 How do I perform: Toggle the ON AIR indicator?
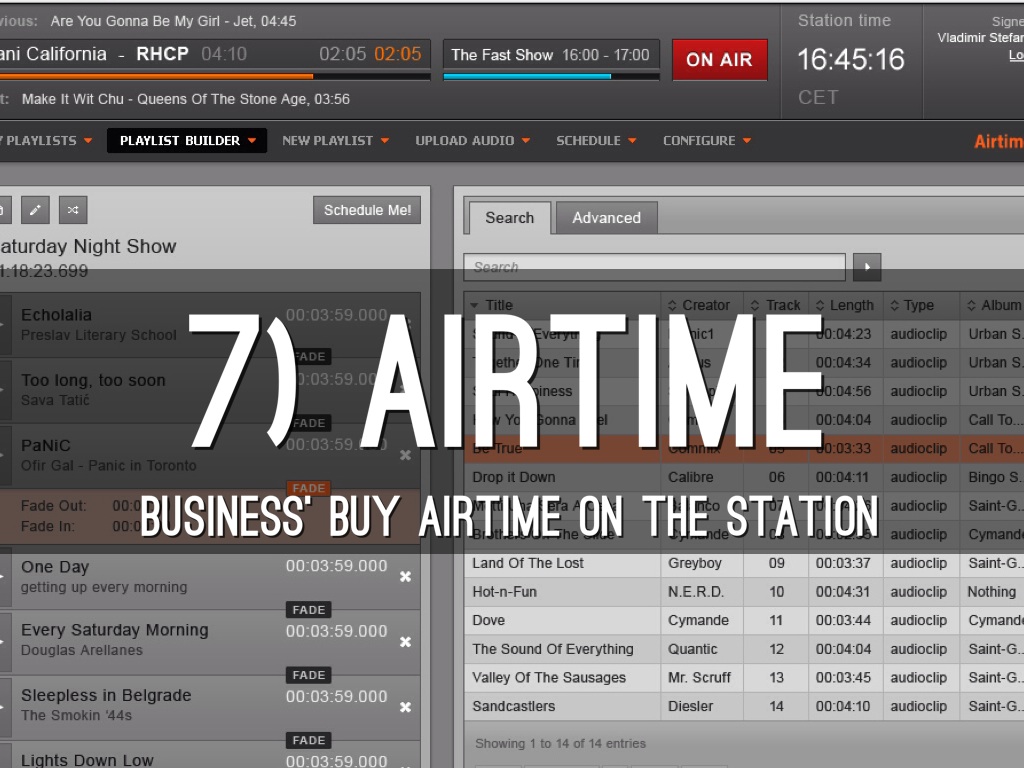(x=719, y=60)
